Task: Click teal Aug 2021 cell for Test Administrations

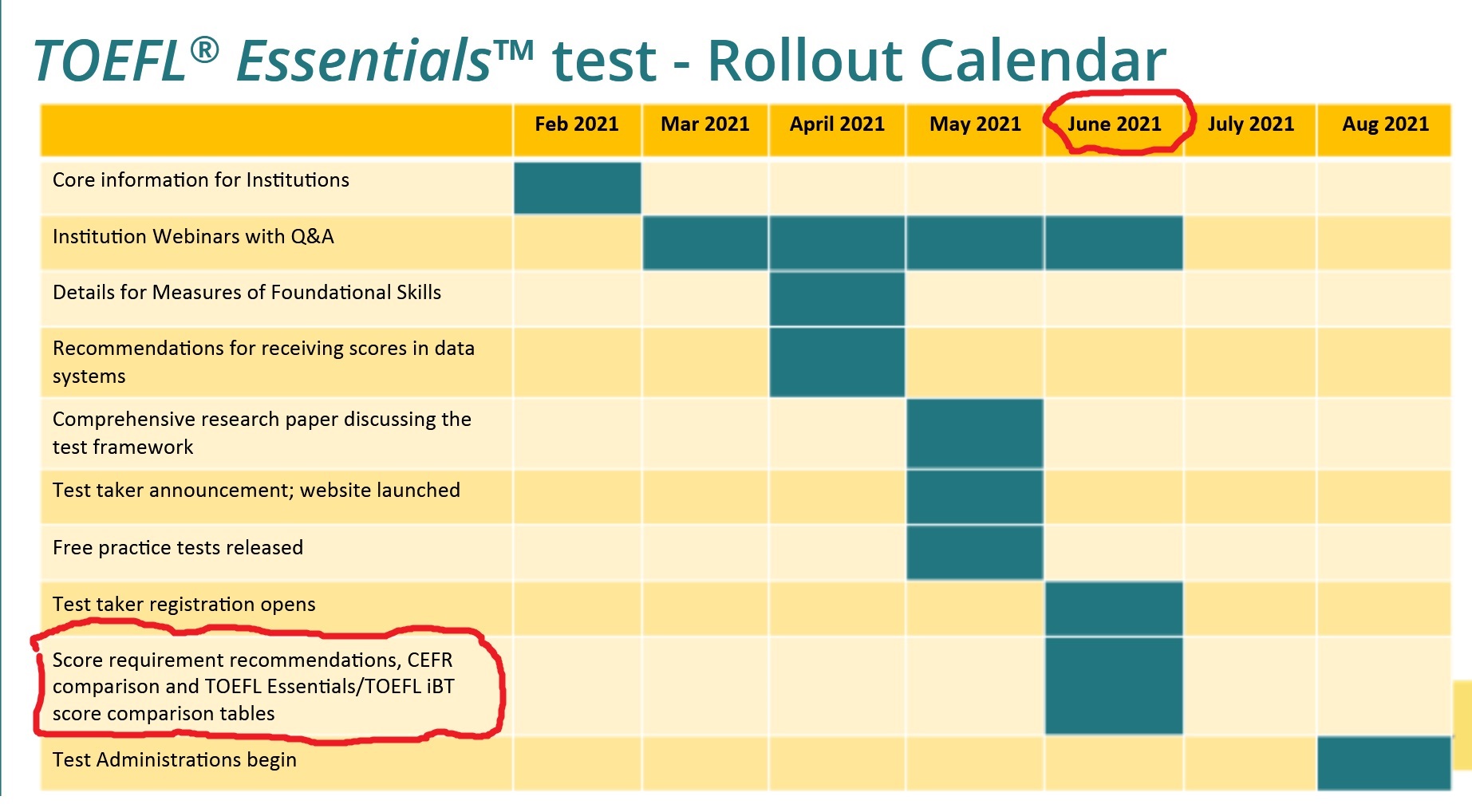Action: click(x=1384, y=763)
